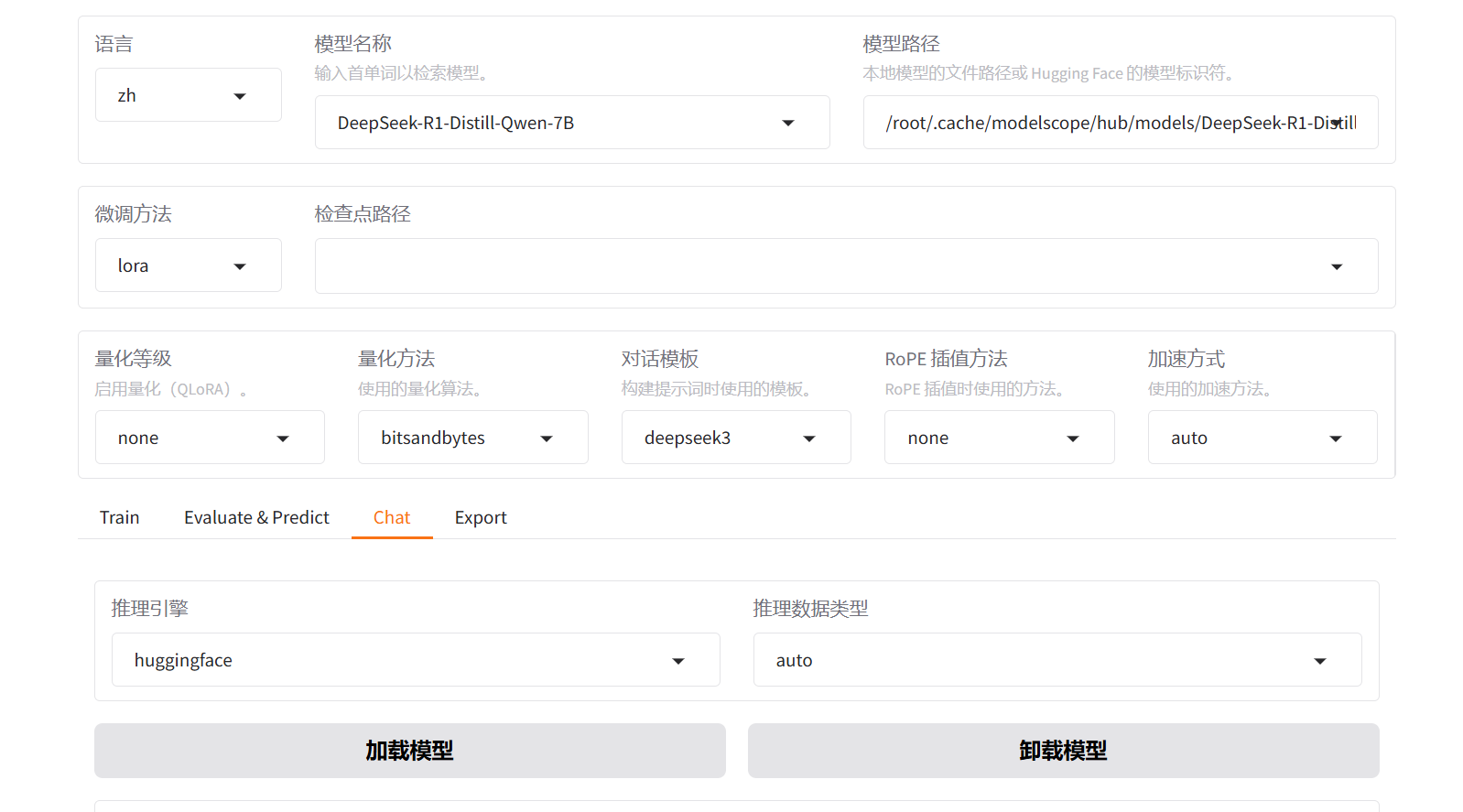This screenshot has width=1463, height=812.
Task: Select the Chat tab
Action: click(x=392, y=517)
